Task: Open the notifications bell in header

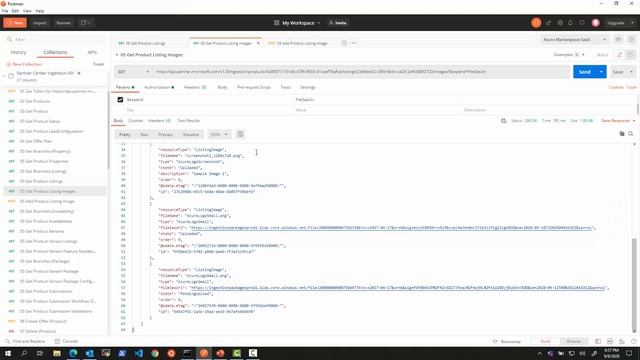Action: click(571, 23)
